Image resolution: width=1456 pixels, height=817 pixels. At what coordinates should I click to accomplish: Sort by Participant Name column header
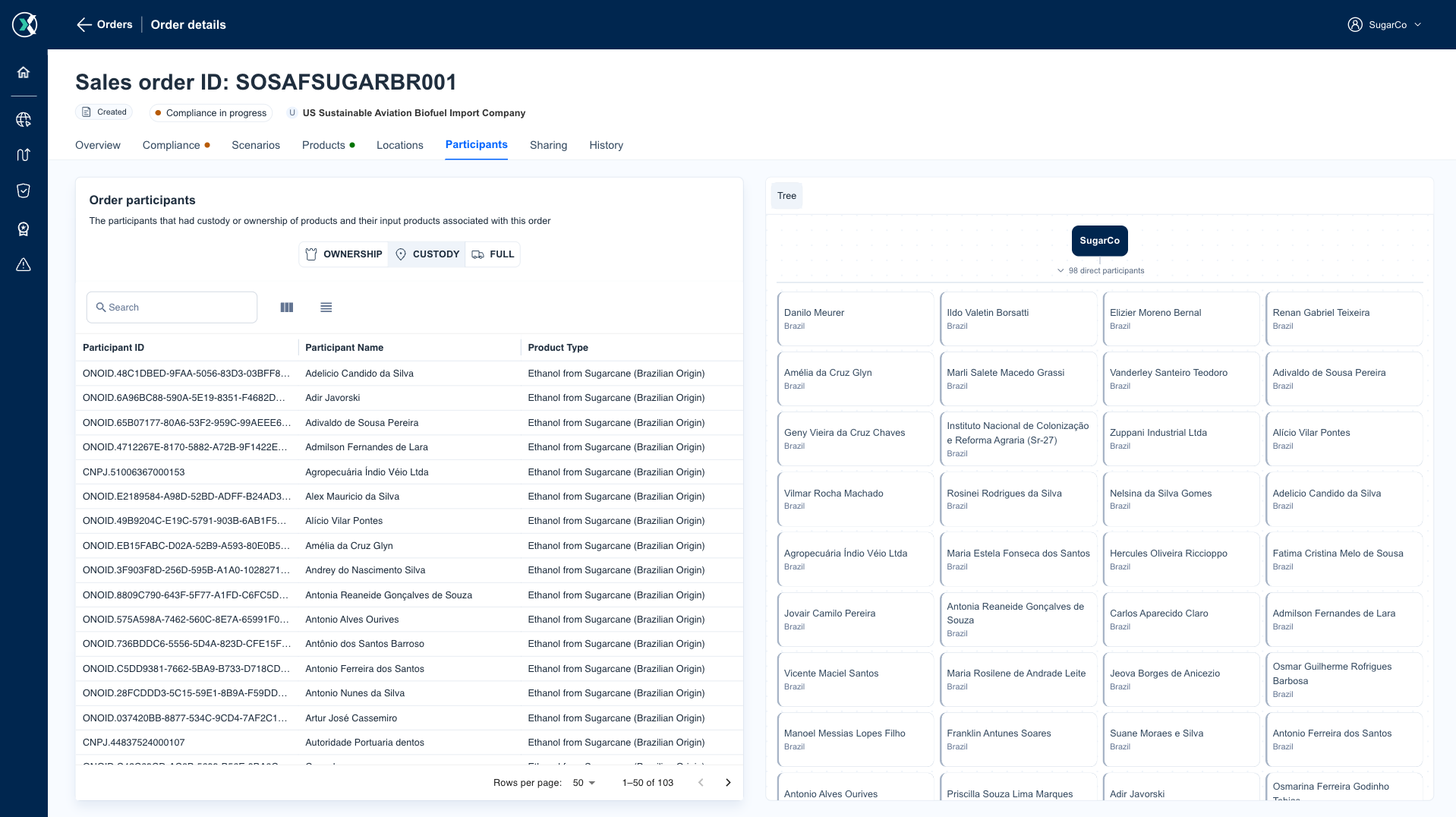(x=344, y=348)
